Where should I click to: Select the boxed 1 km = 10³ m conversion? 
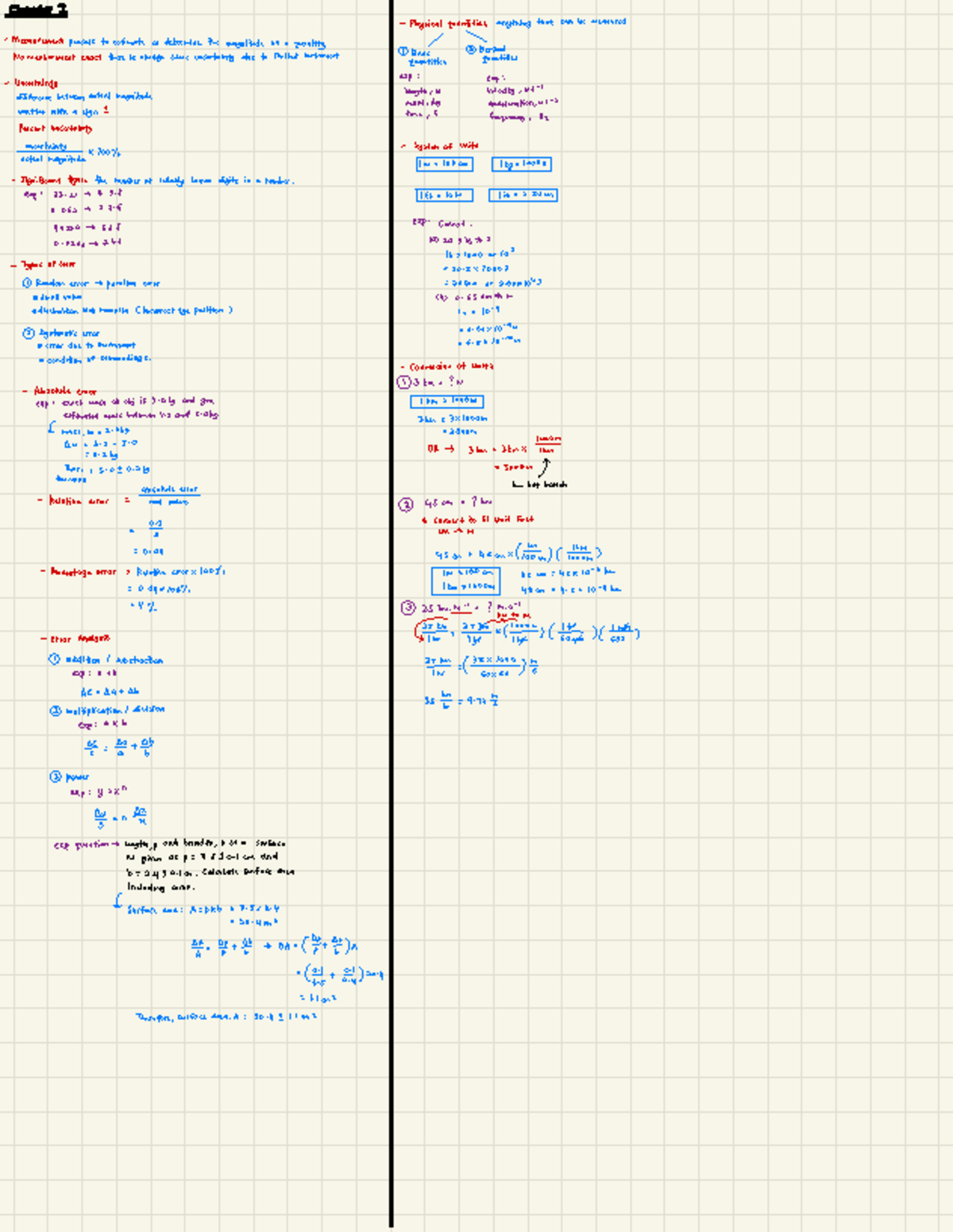[x=445, y=164]
